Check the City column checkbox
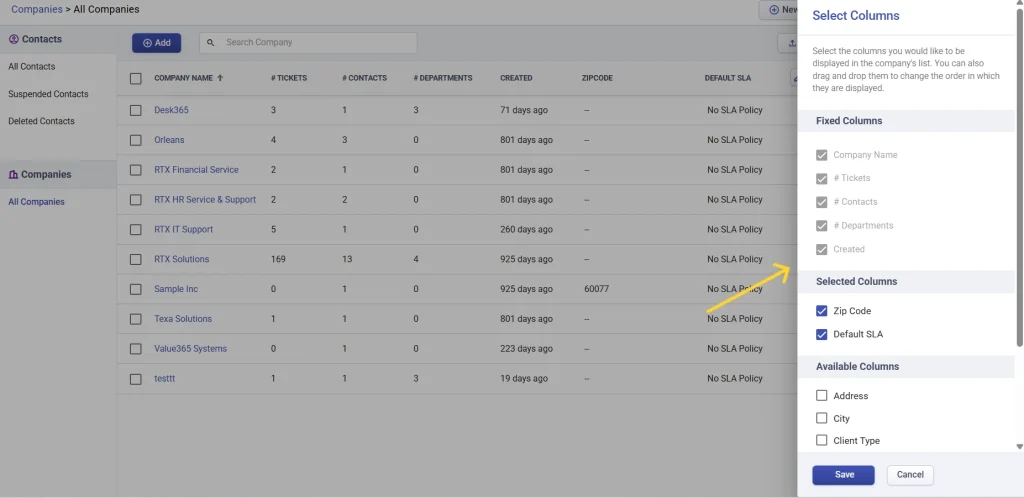 click(x=822, y=418)
